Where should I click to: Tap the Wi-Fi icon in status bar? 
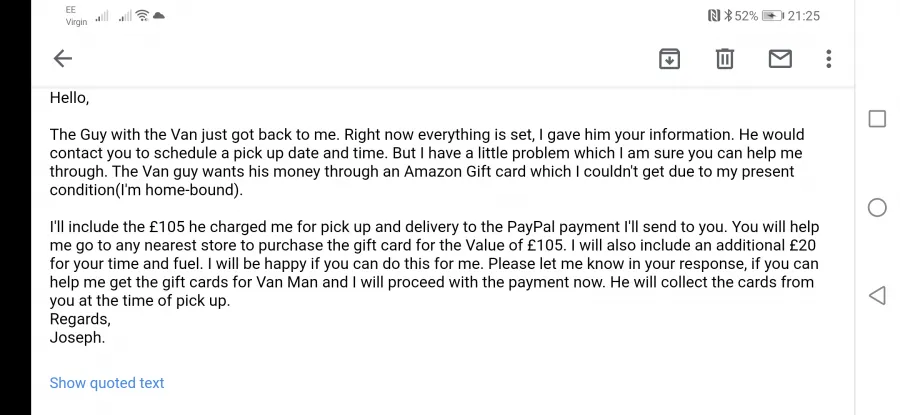tap(142, 16)
